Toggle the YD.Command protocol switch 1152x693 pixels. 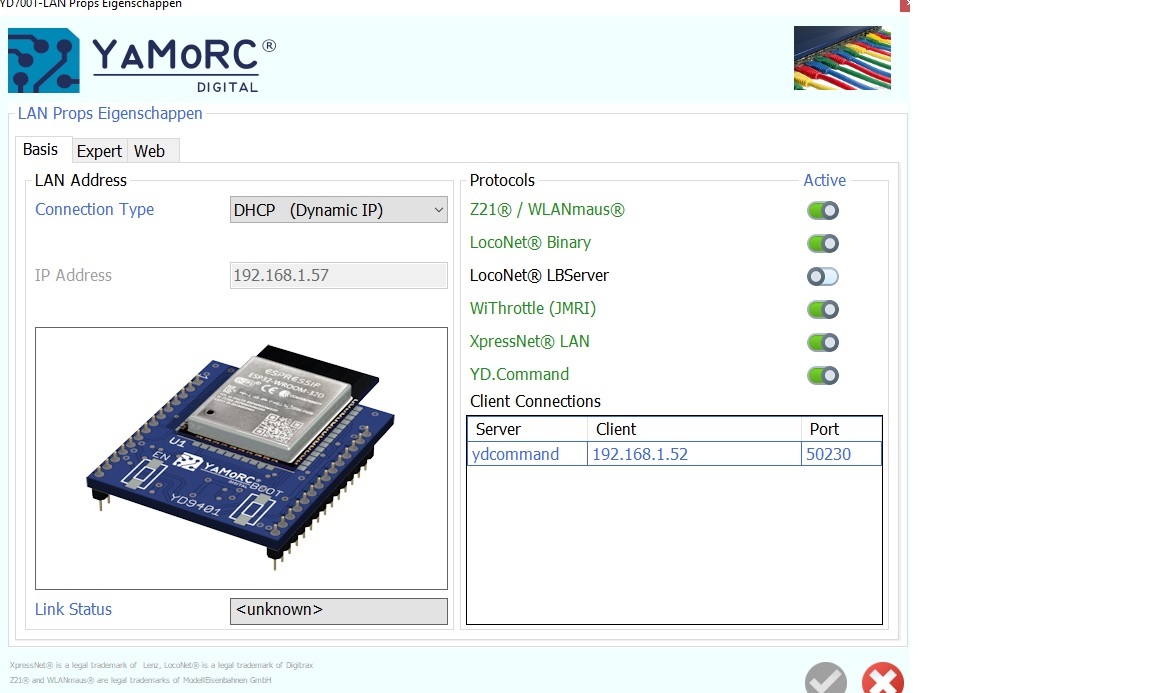coord(823,376)
